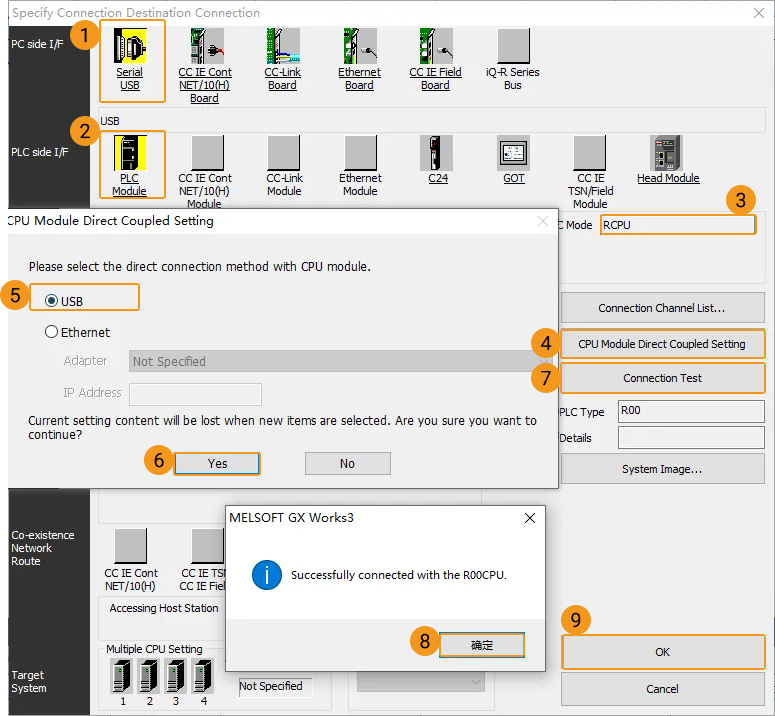Image resolution: width=775 pixels, height=716 pixels.
Task: Confirm with the Yes button
Action: click(217, 463)
